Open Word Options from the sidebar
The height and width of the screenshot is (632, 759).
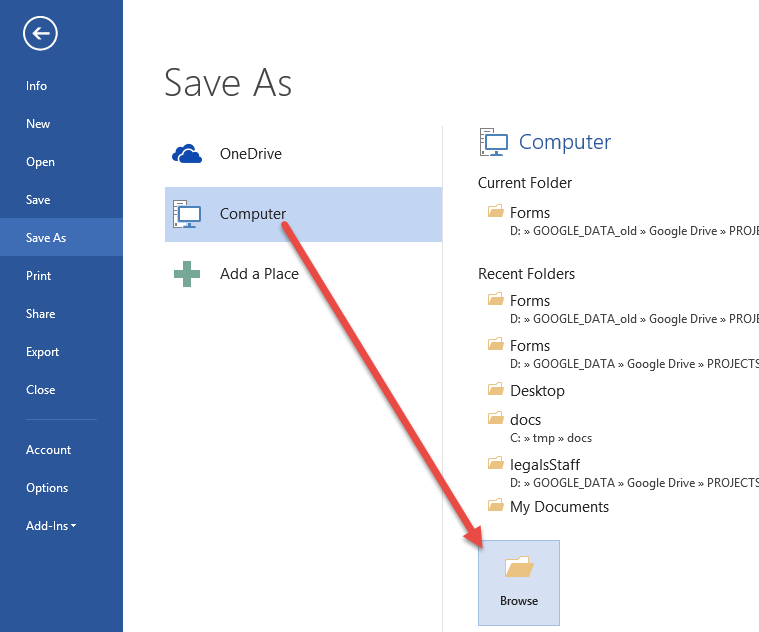coord(47,488)
